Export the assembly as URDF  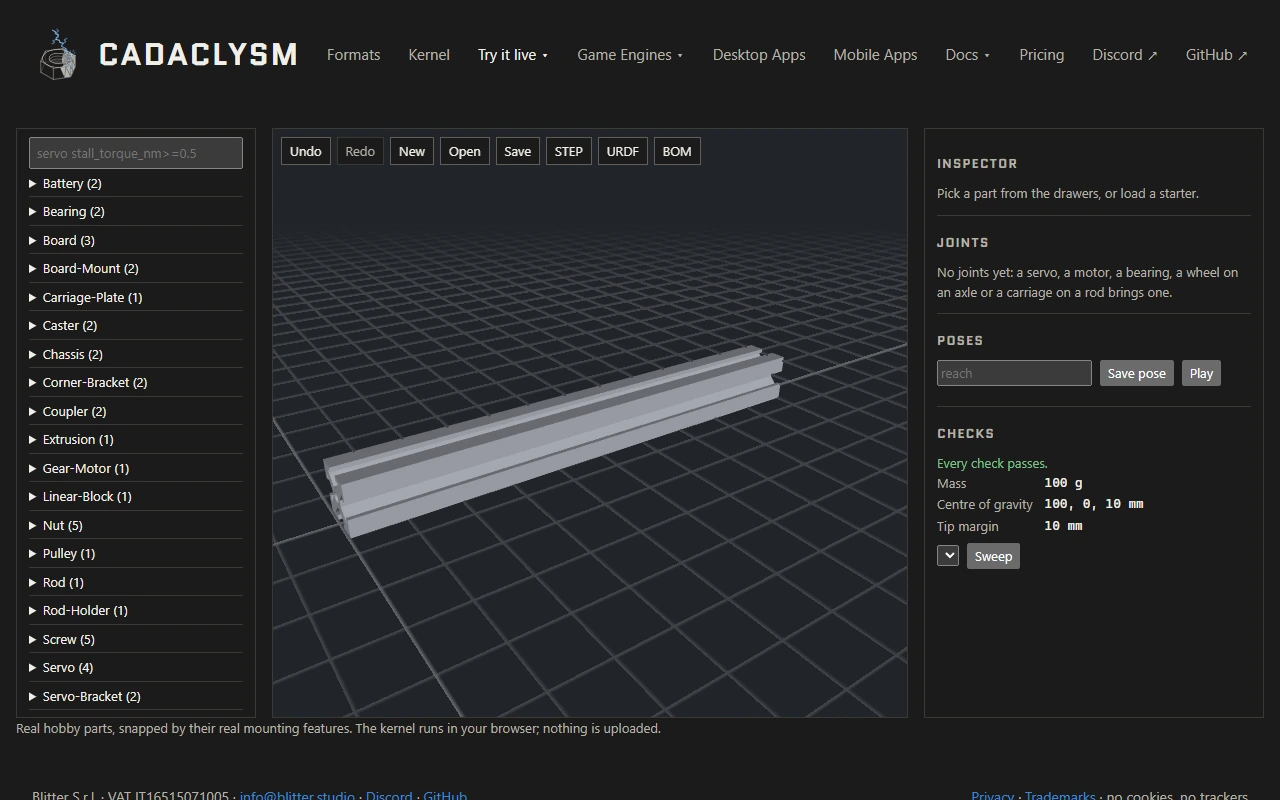pos(623,152)
